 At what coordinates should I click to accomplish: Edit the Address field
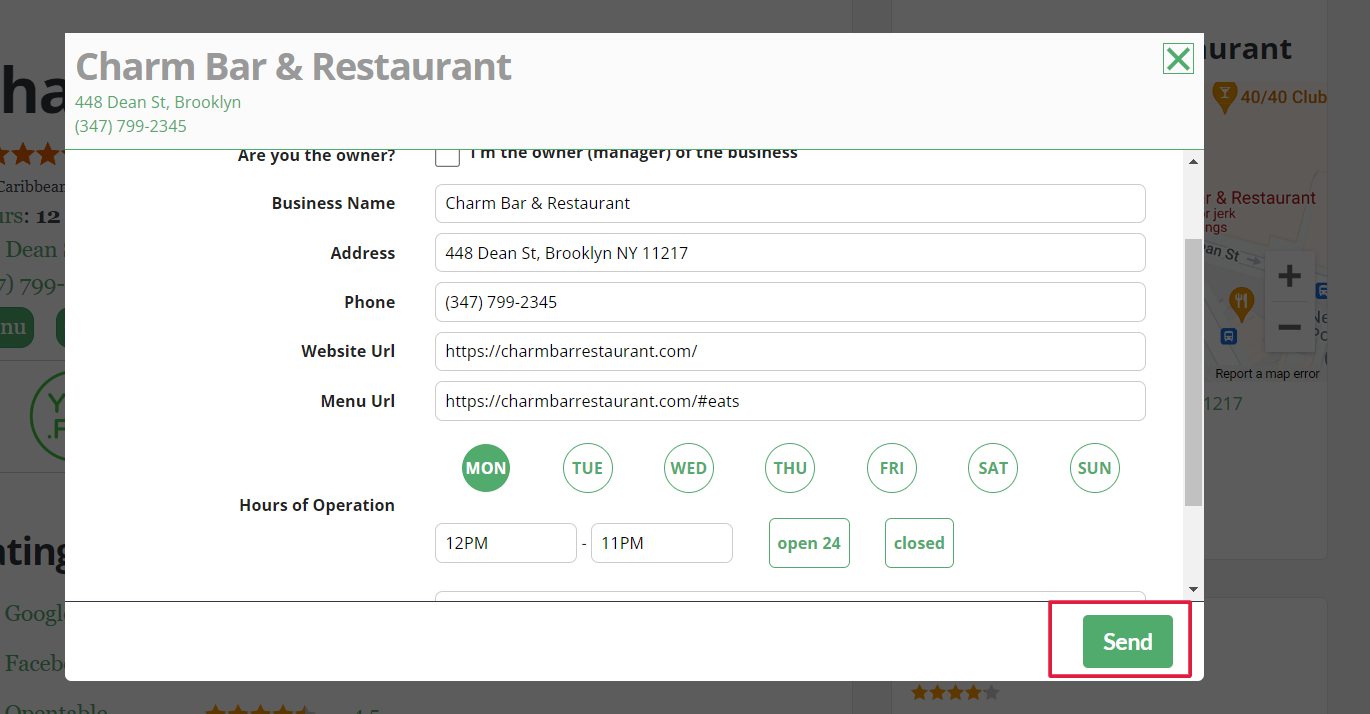pos(790,253)
